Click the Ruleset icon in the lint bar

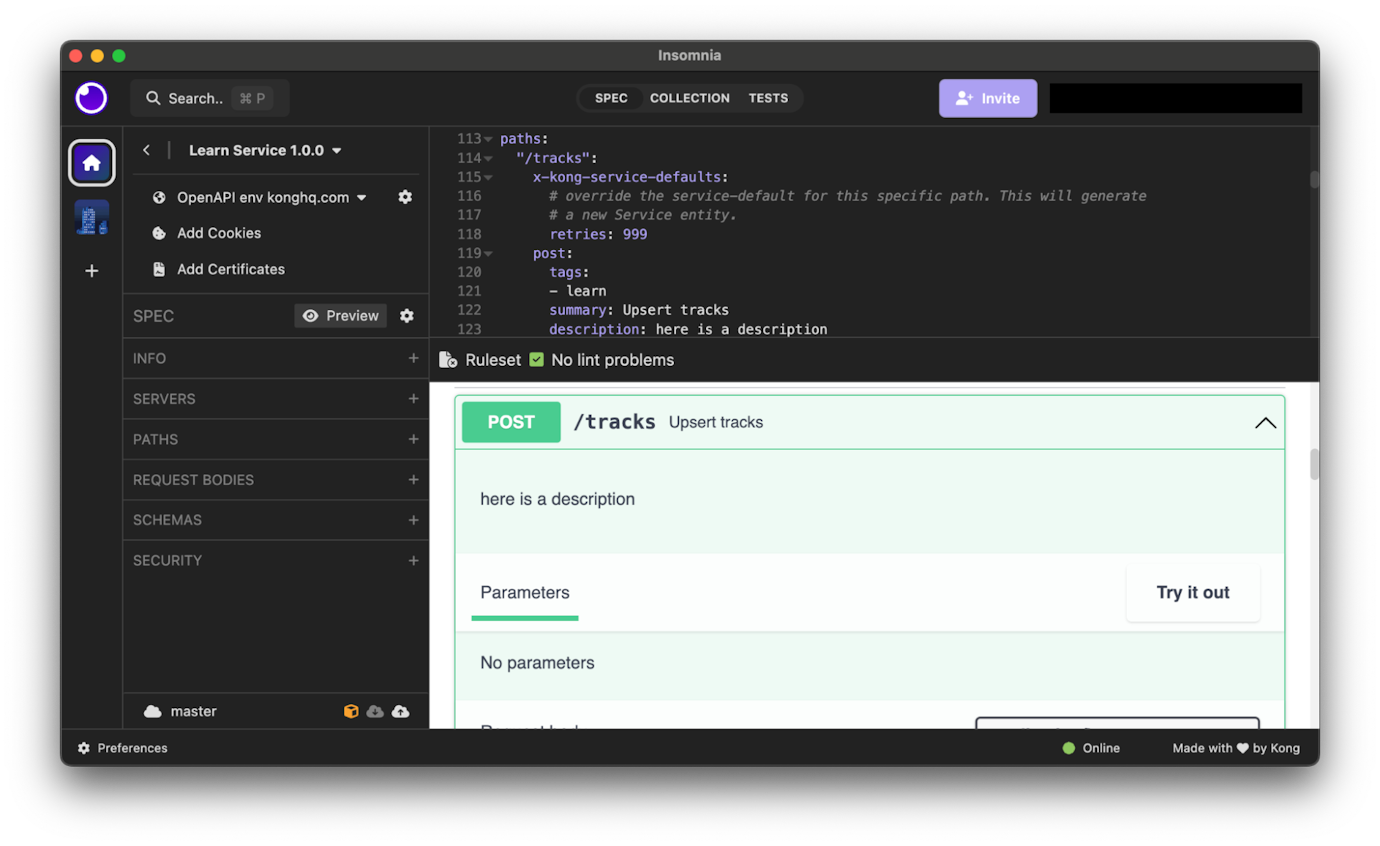click(x=450, y=360)
